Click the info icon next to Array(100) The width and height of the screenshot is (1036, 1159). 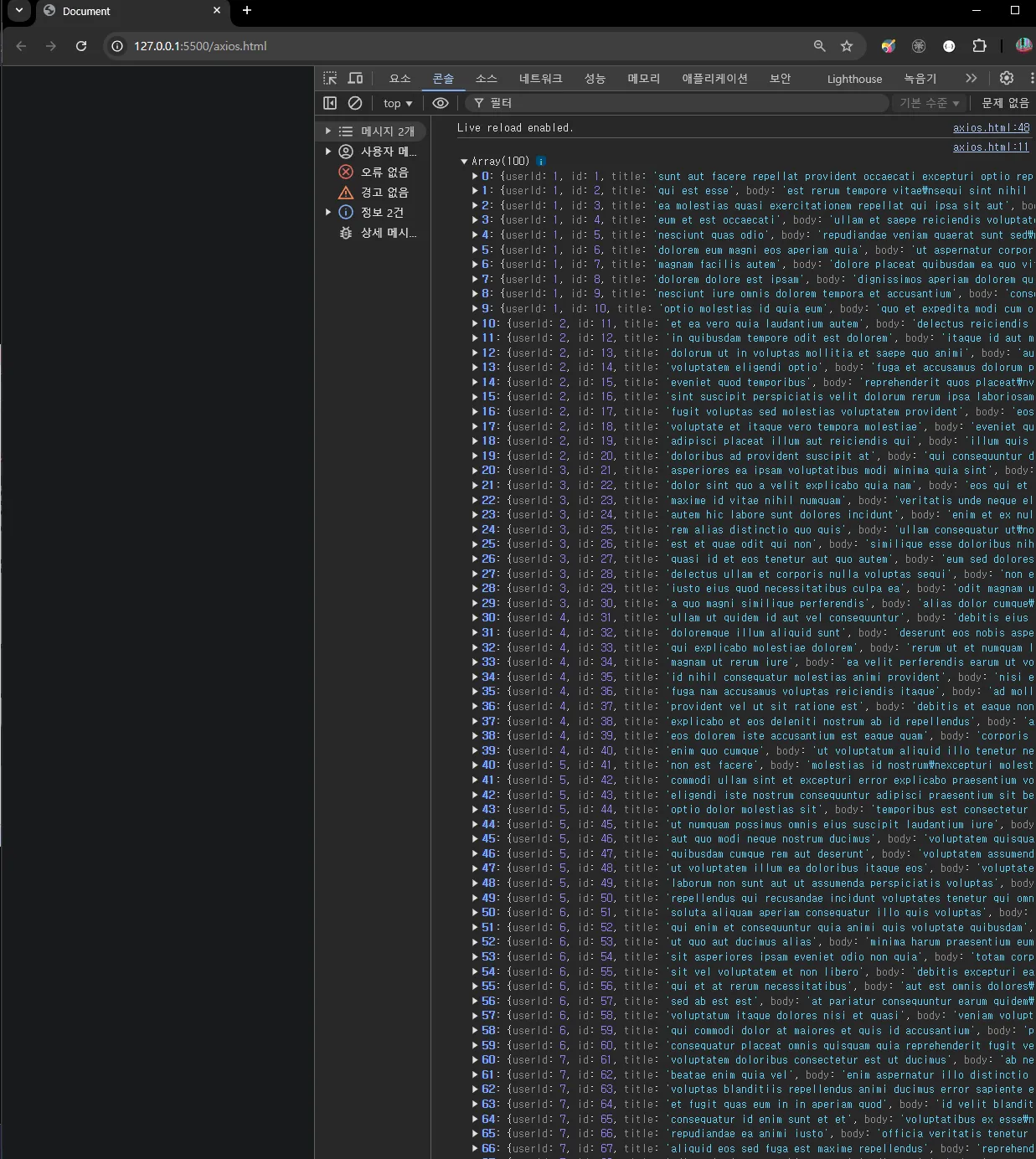[541, 161]
